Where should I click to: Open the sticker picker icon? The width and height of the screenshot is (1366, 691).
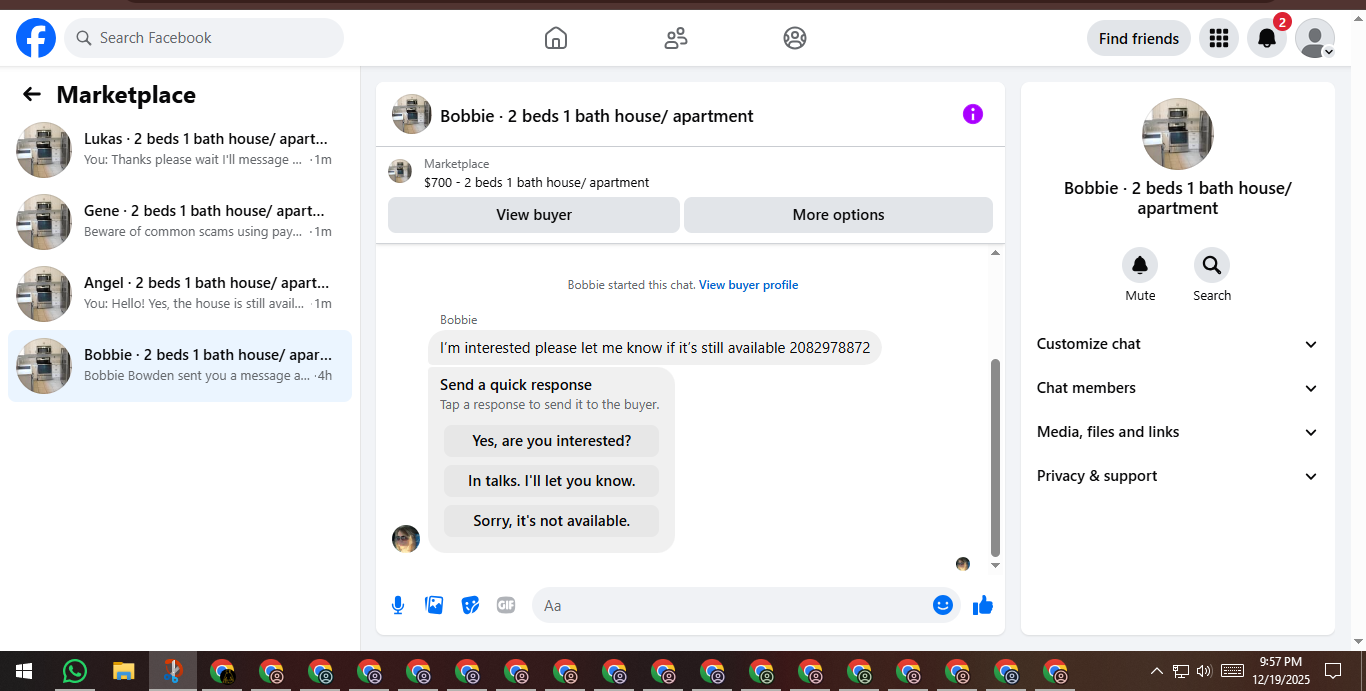click(x=470, y=605)
